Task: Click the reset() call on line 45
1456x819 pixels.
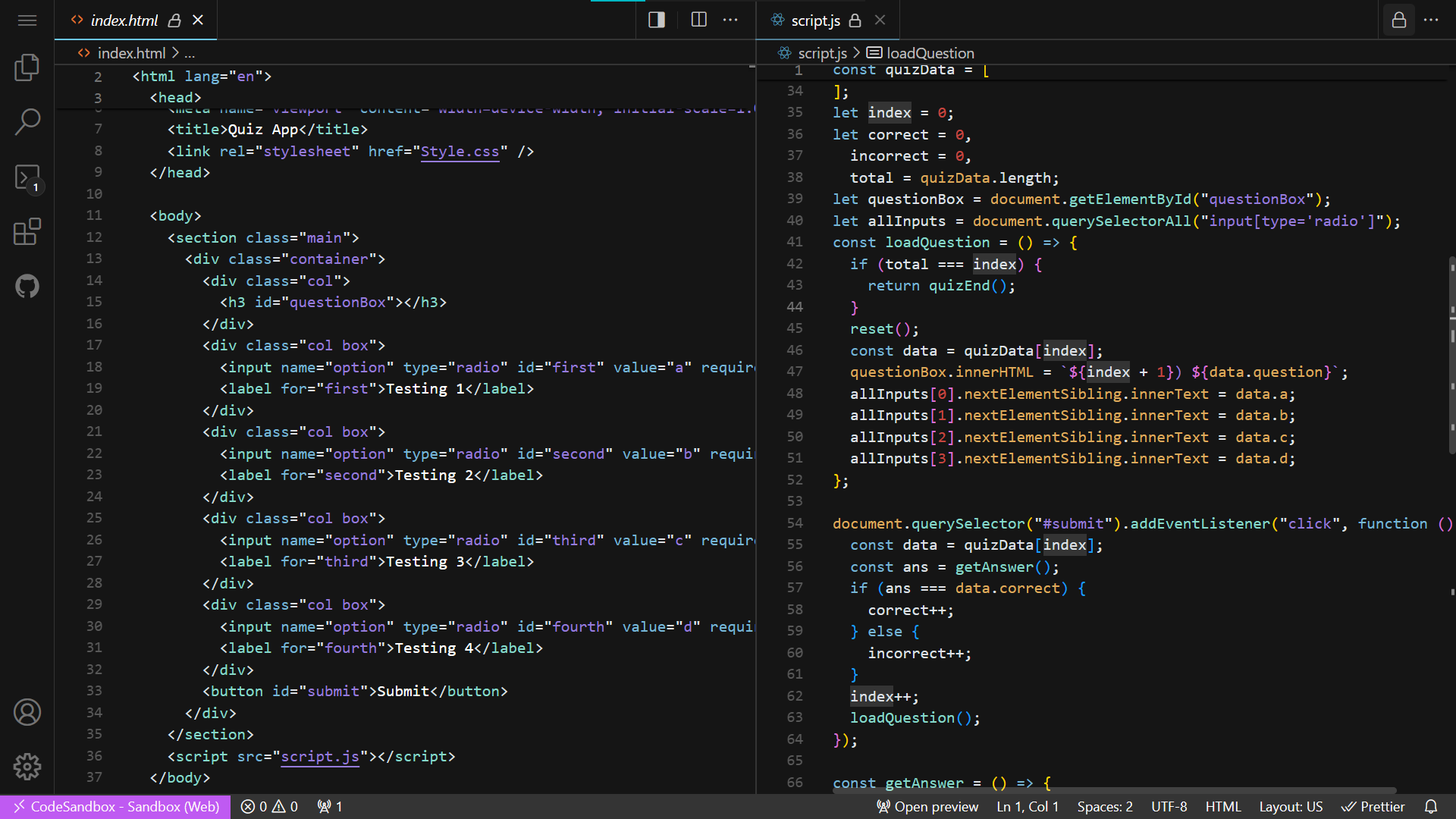Action: tap(885, 329)
